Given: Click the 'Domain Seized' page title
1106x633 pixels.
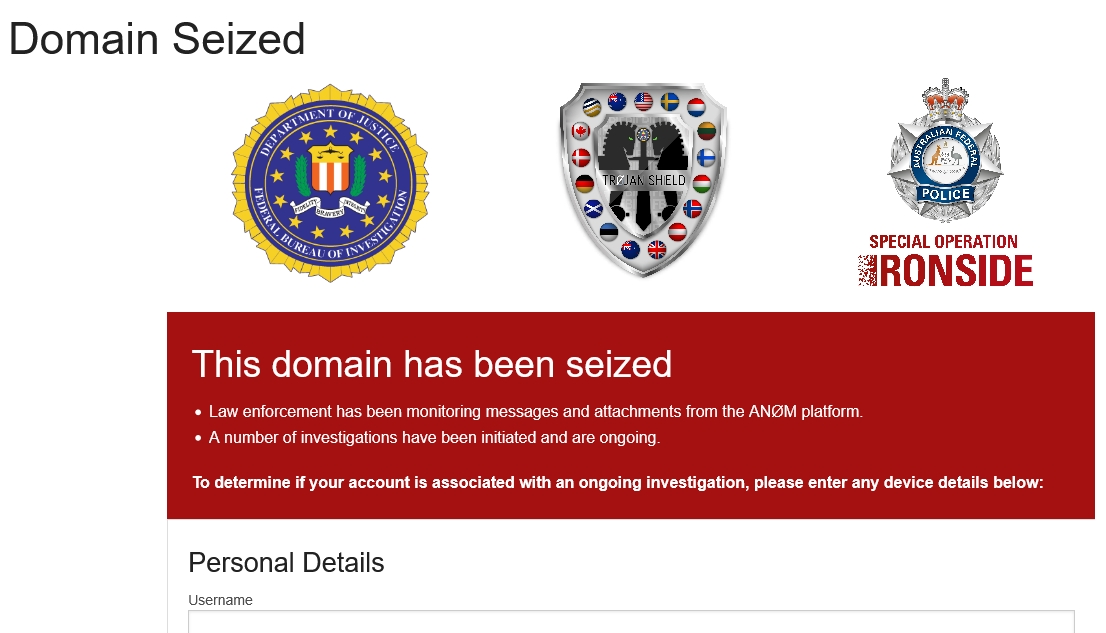Looking at the screenshot, I should point(157,39).
